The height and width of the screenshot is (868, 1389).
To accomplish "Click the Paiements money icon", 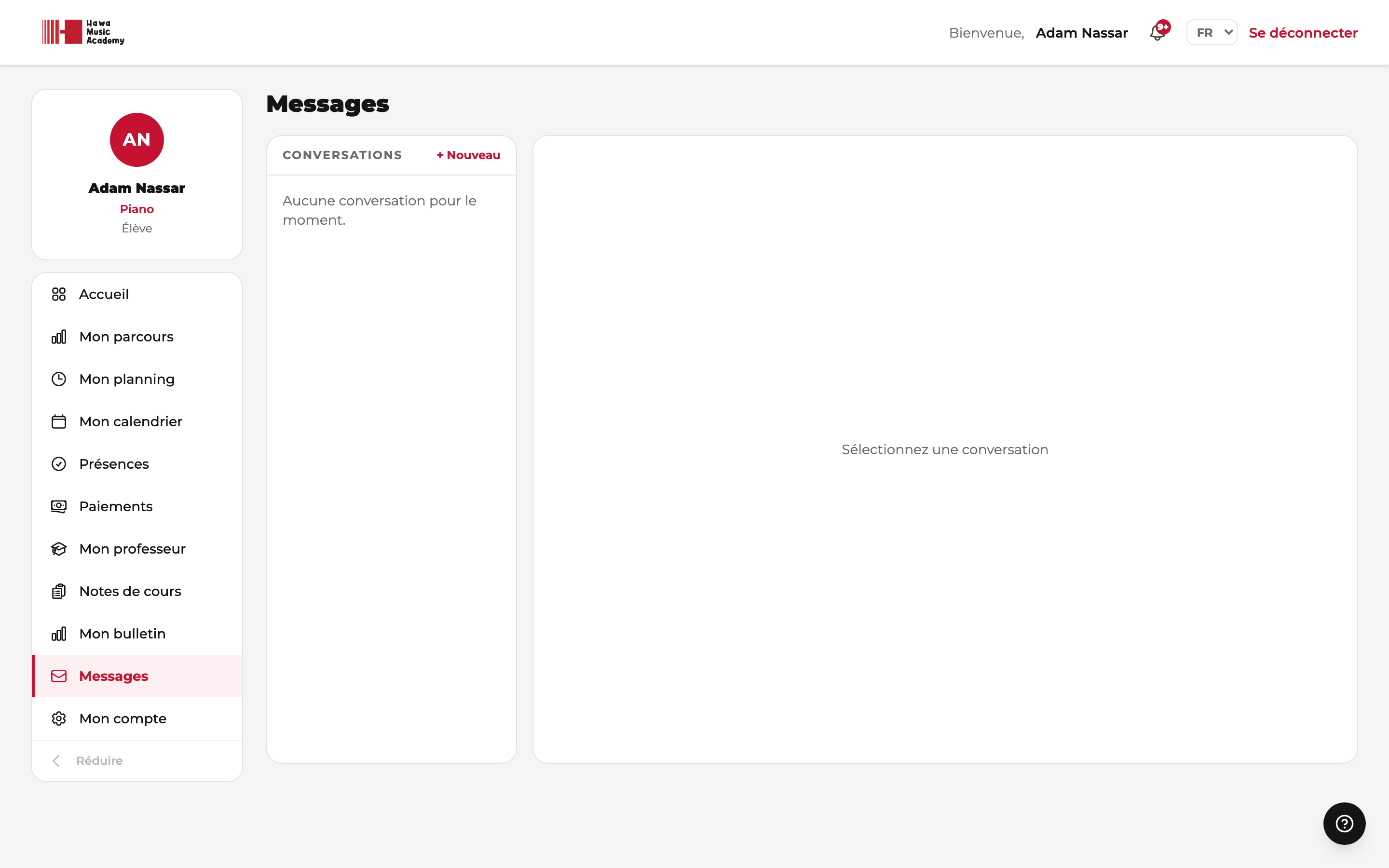I will coord(58,506).
